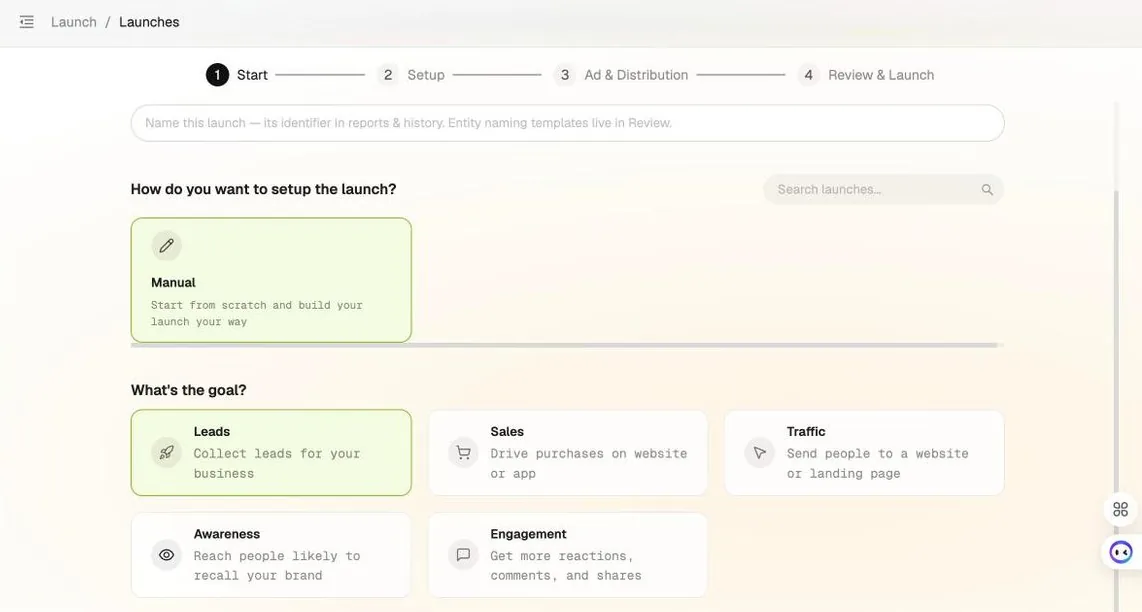Open the command grid floating icon
1142x612 pixels.
[x=1121, y=509]
